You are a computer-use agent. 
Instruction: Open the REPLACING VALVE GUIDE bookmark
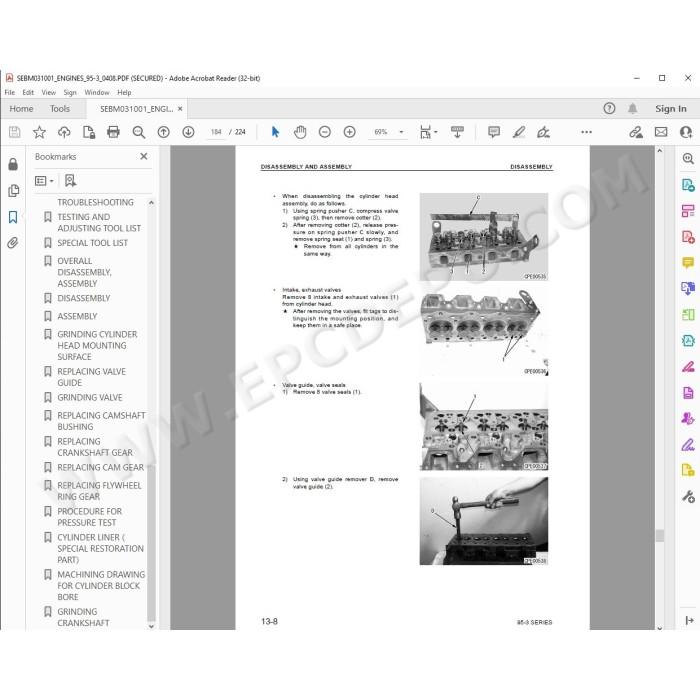click(92, 377)
